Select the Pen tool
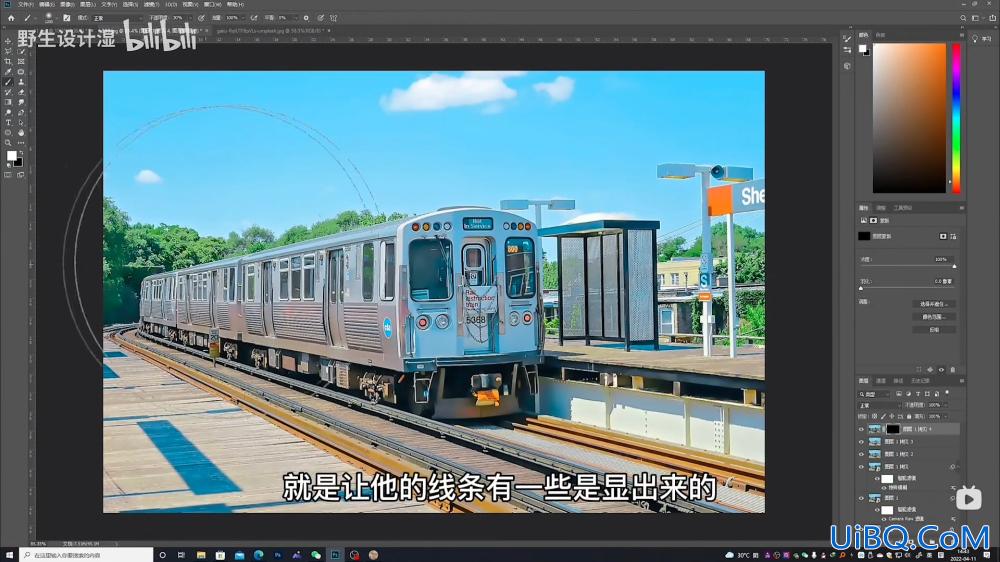Viewport: 1000px width, 562px height. (x=21, y=112)
